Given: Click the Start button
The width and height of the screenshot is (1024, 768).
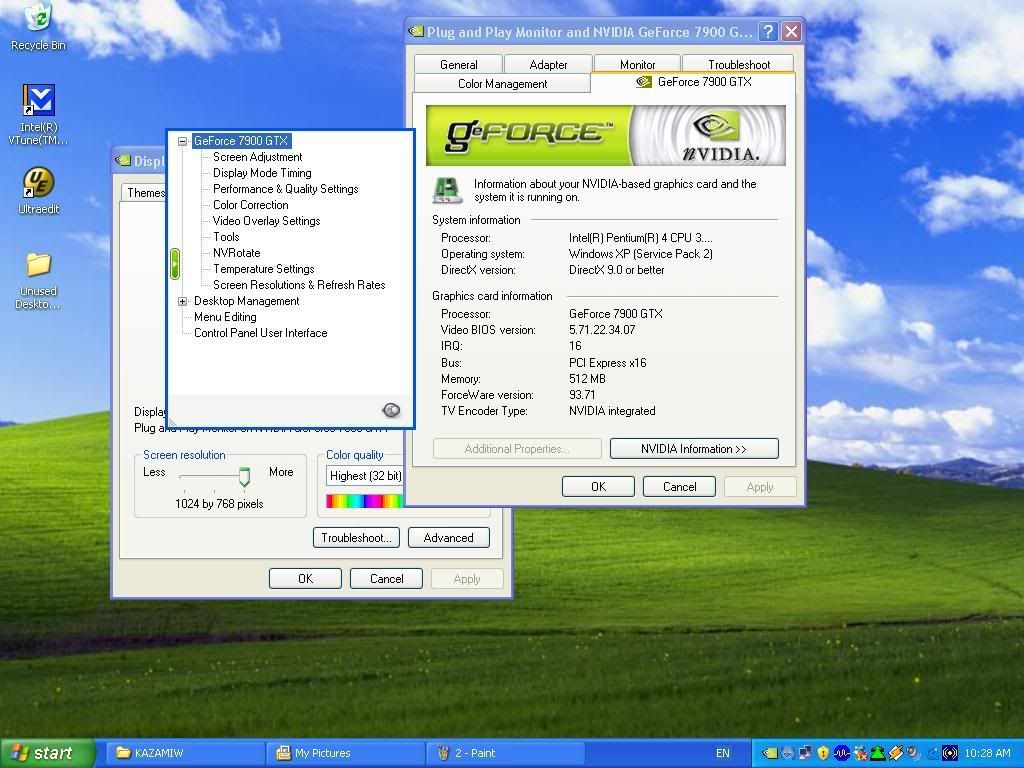Looking at the screenshot, I should 47,753.
